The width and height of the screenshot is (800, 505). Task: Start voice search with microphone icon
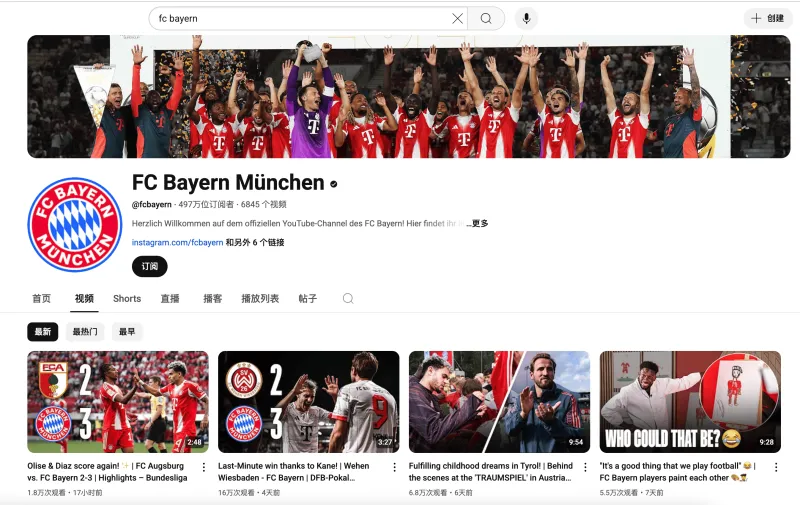click(x=526, y=18)
